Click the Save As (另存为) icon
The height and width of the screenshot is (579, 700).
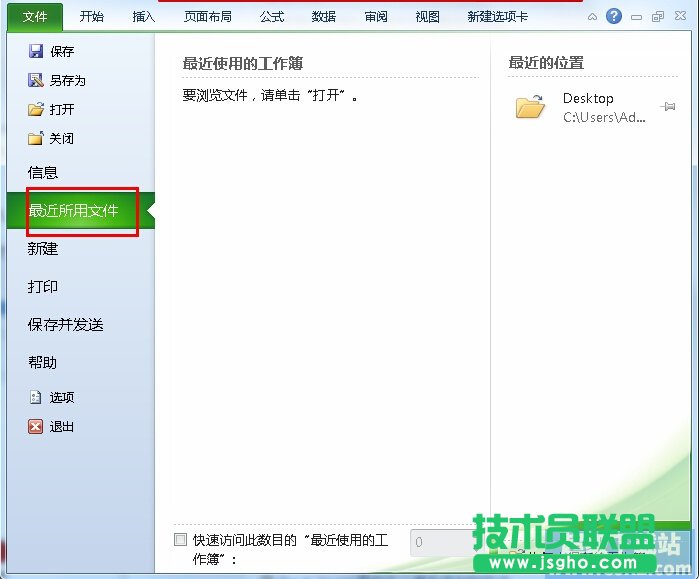(36, 80)
